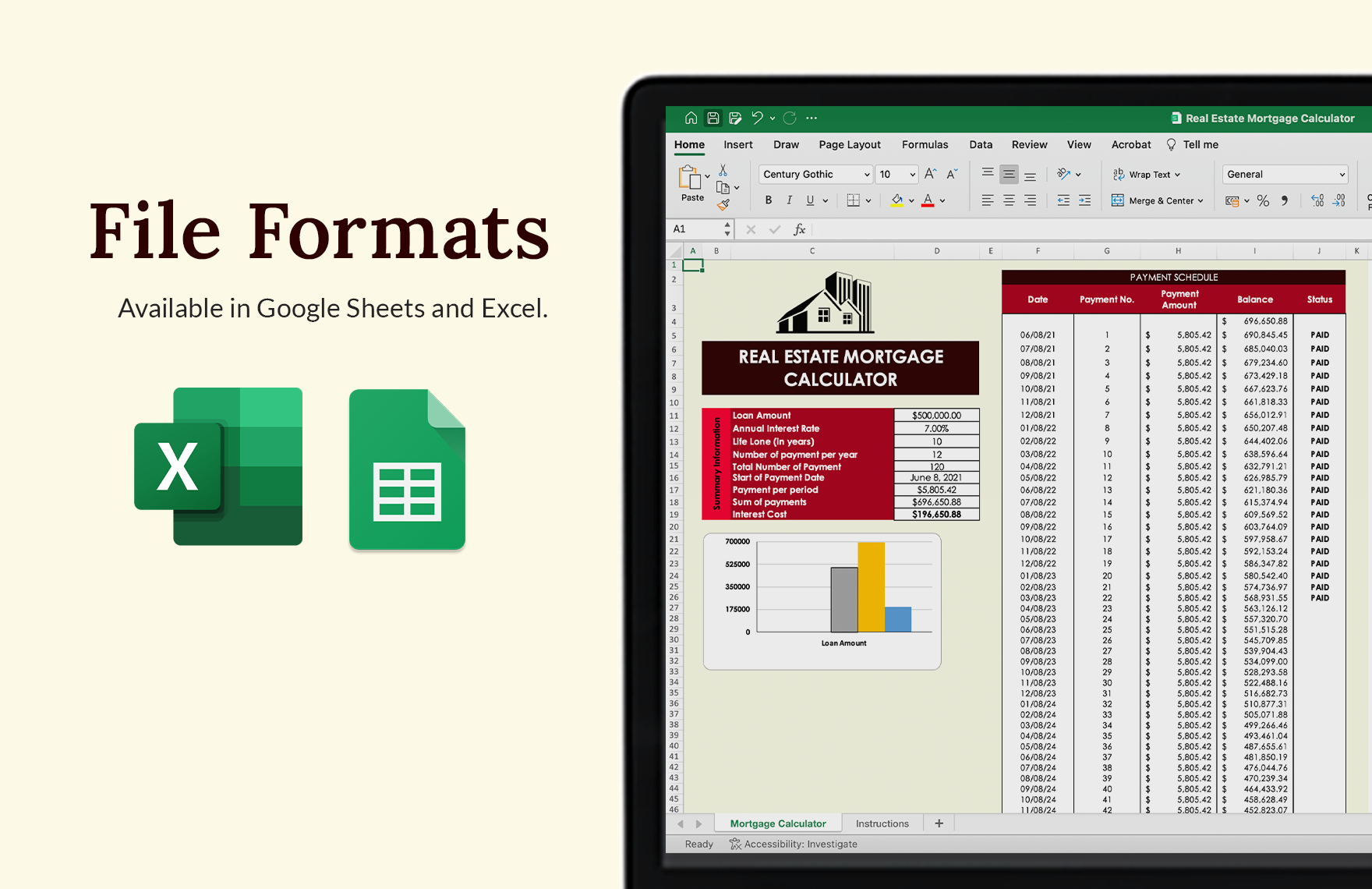This screenshot has width=1372, height=889.
Task: Enable underline formatting
Action: 810,200
